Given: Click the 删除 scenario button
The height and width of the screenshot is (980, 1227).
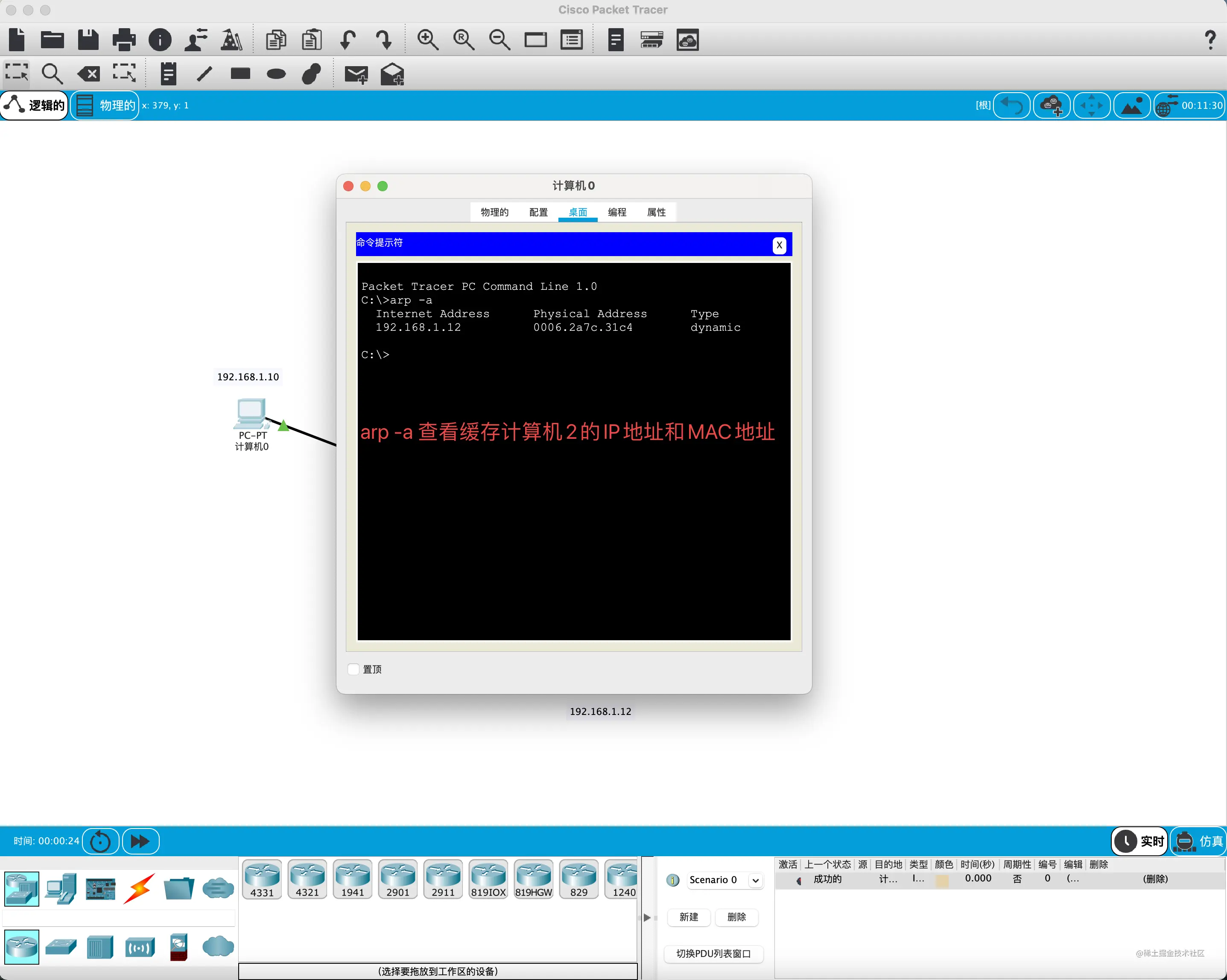Looking at the screenshot, I should coord(736,917).
